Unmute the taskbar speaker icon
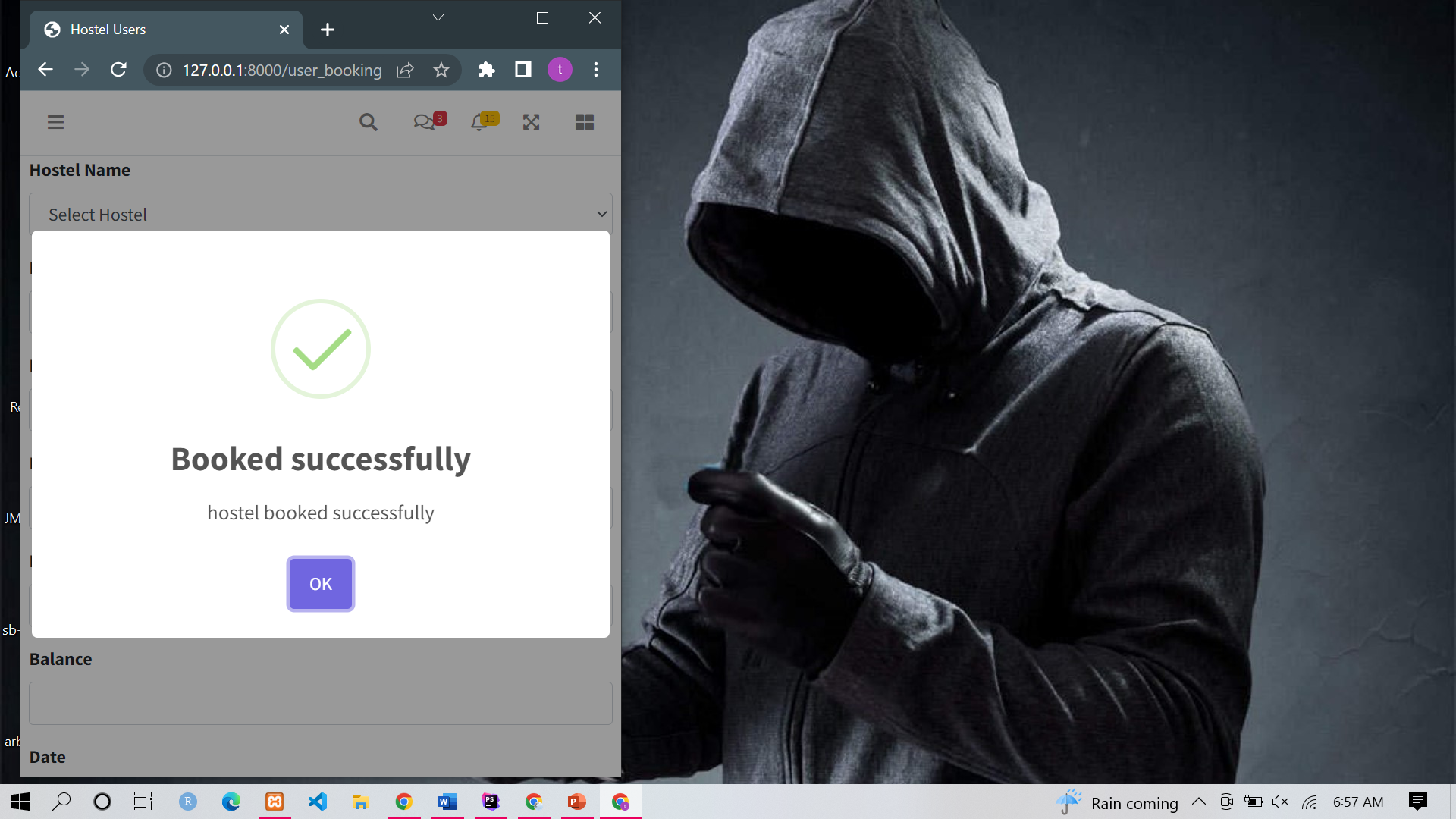 coord(1280,802)
